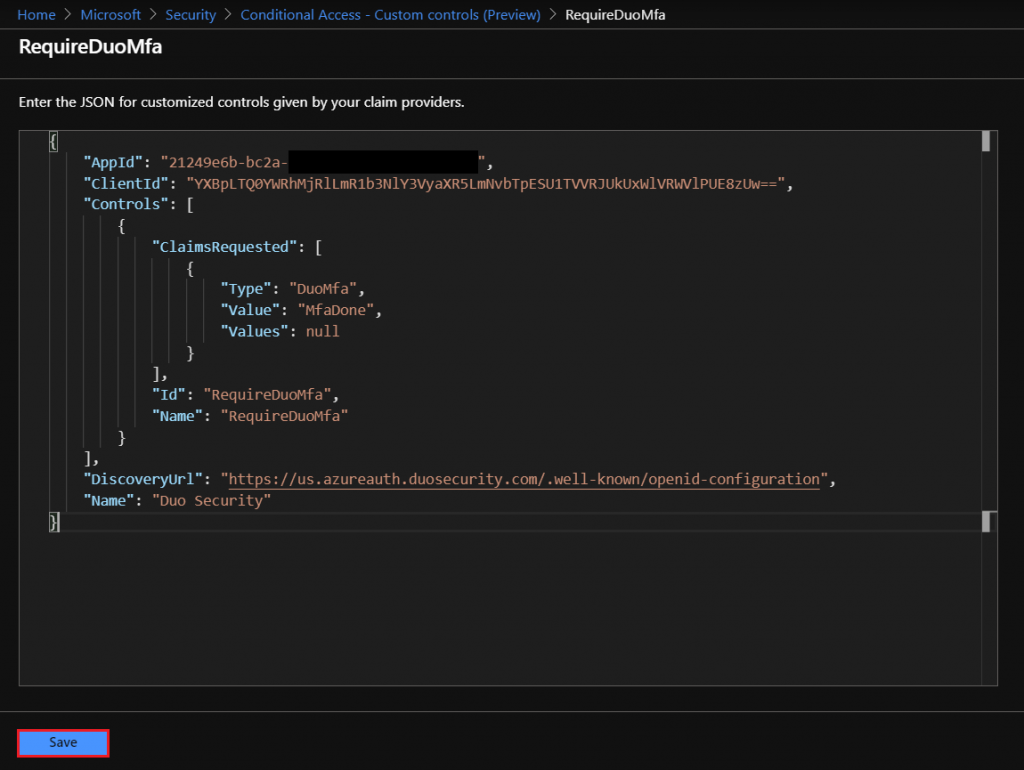Place cursor in the "Duo Security" name value
Image resolution: width=1024 pixels, height=770 pixels.
pos(211,501)
